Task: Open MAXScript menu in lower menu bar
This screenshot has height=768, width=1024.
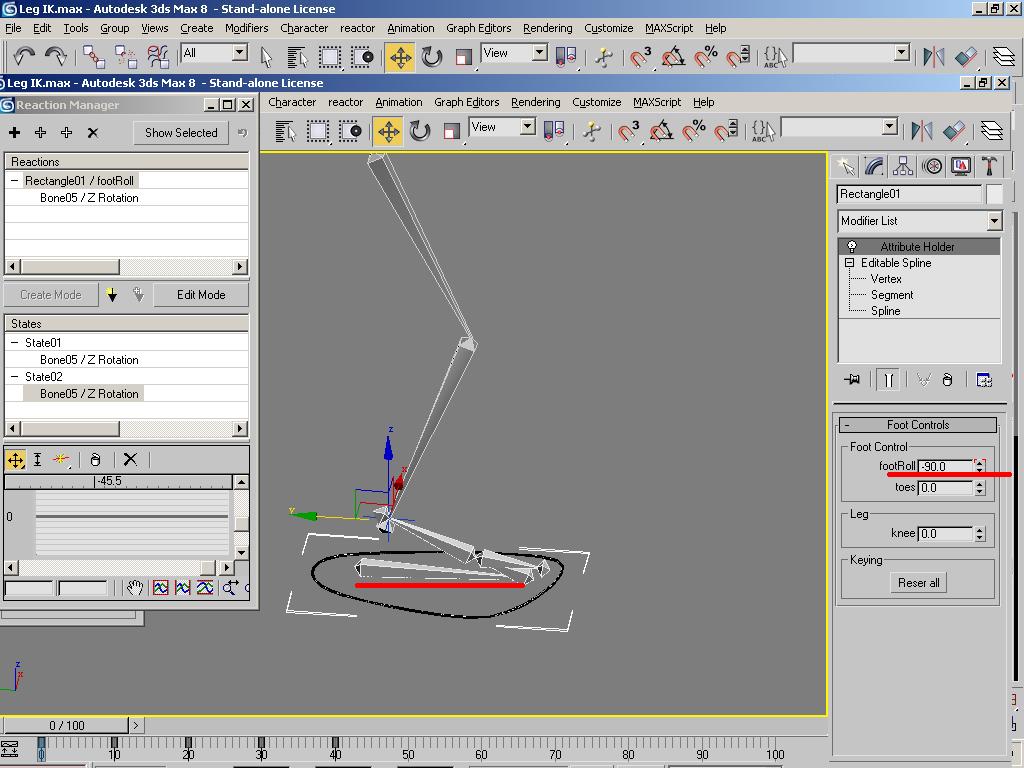Action: [x=657, y=102]
